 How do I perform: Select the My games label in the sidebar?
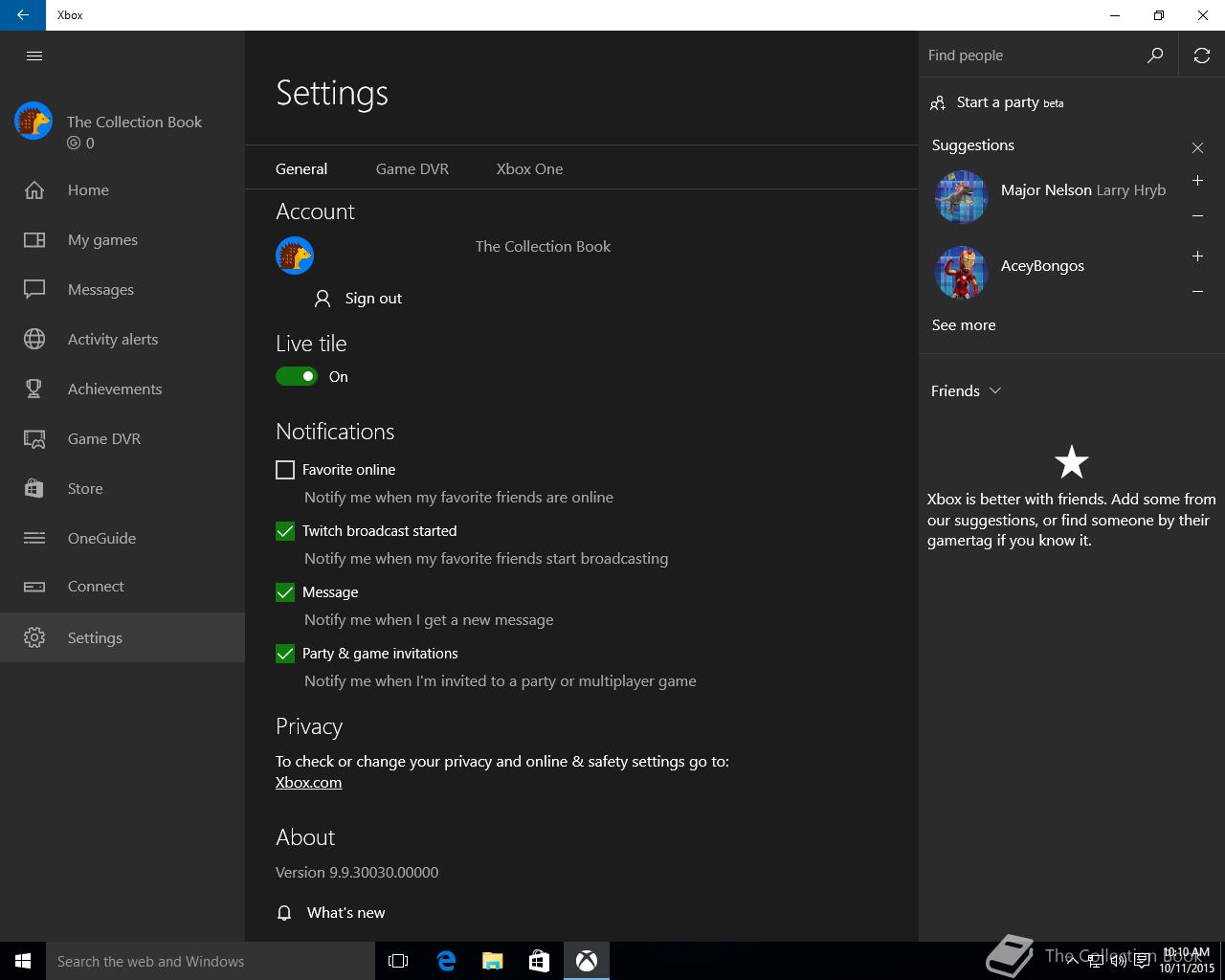tap(102, 239)
